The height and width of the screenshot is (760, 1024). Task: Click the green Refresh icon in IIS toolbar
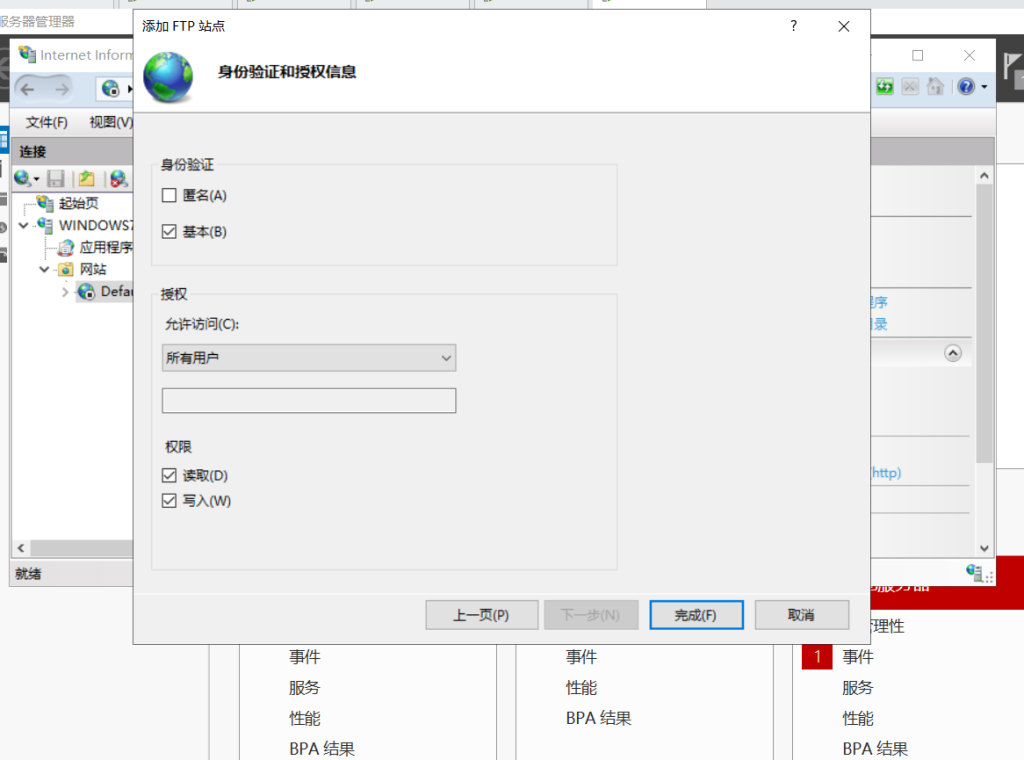click(x=885, y=87)
